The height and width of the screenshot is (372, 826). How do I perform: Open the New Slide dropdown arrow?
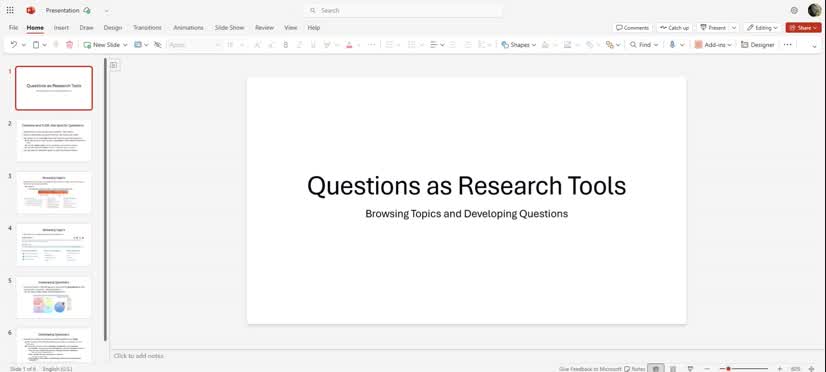click(x=125, y=45)
